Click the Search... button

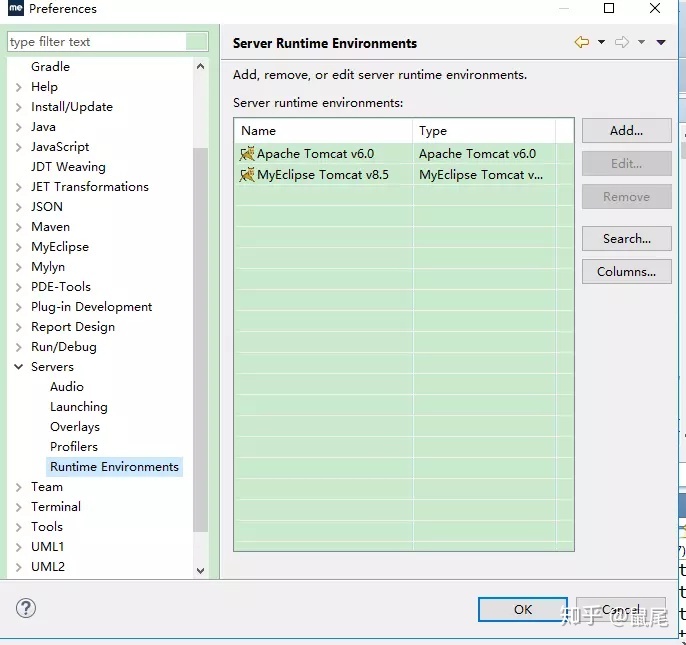pyautogui.click(x=626, y=238)
